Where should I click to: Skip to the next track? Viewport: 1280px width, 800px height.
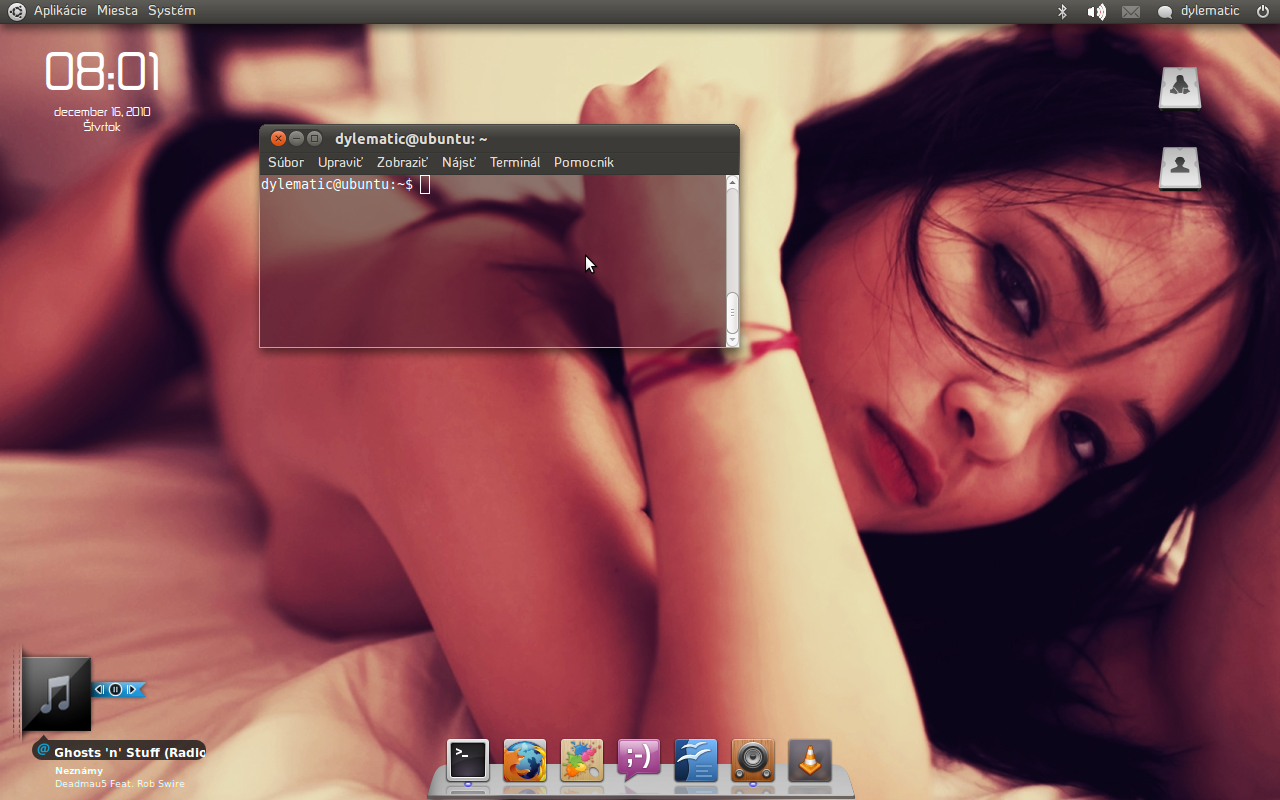pos(132,689)
